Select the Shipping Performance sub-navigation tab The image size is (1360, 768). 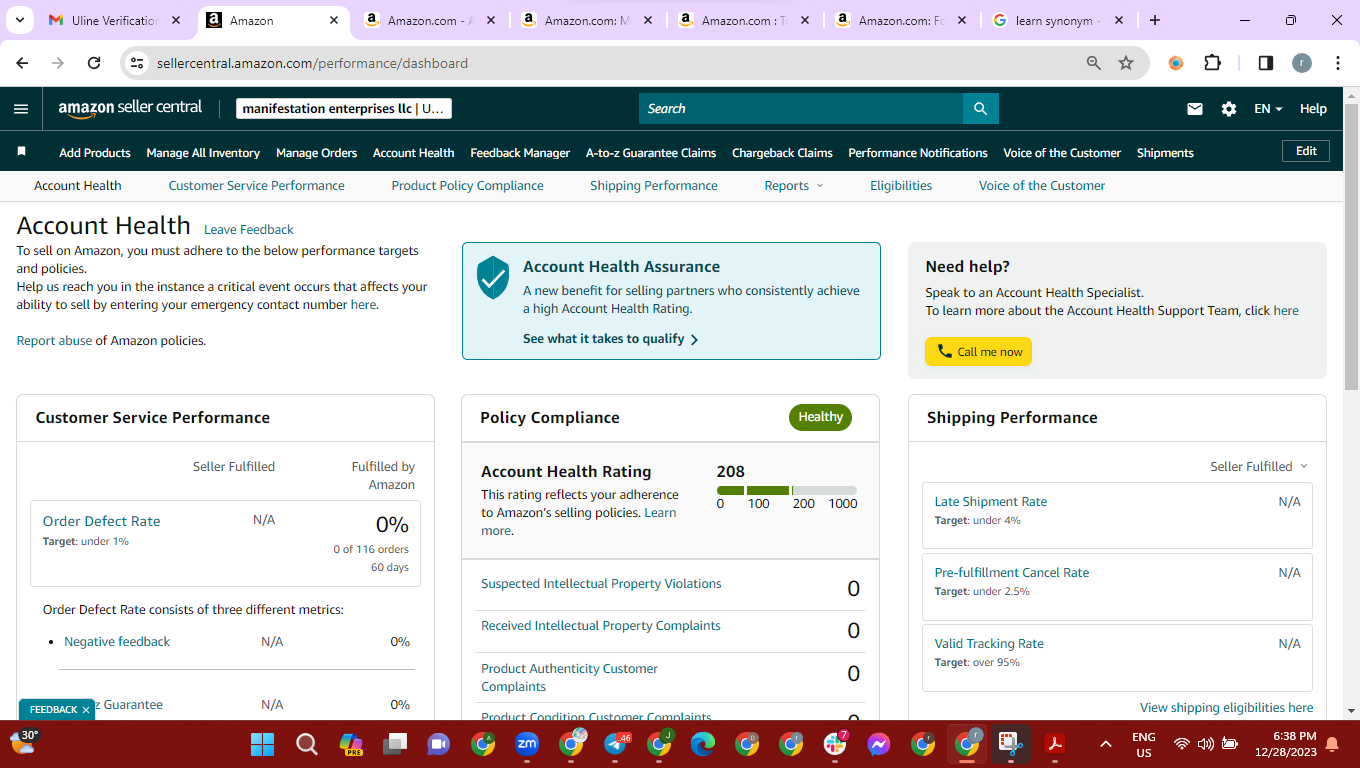click(654, 186)
